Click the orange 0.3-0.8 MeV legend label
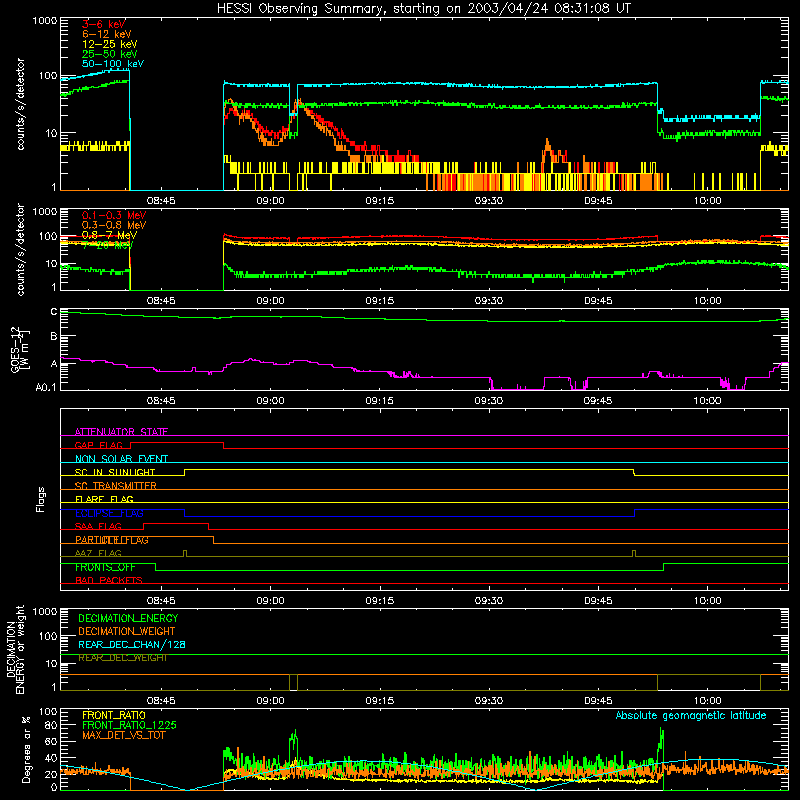The width and height of the screenshot is (800, 800). coord(114,225)
